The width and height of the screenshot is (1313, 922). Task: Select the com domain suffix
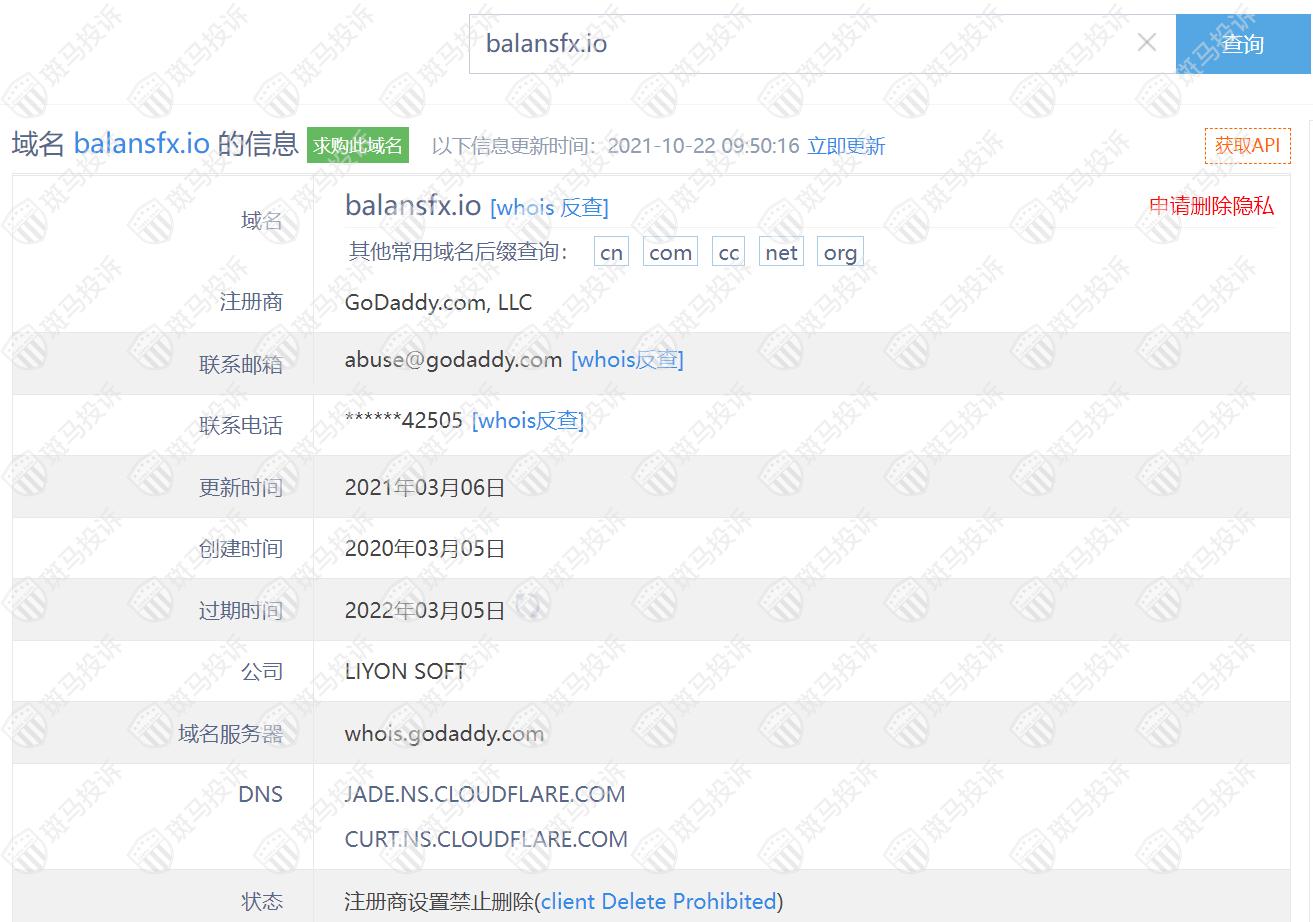pos(670,253)
